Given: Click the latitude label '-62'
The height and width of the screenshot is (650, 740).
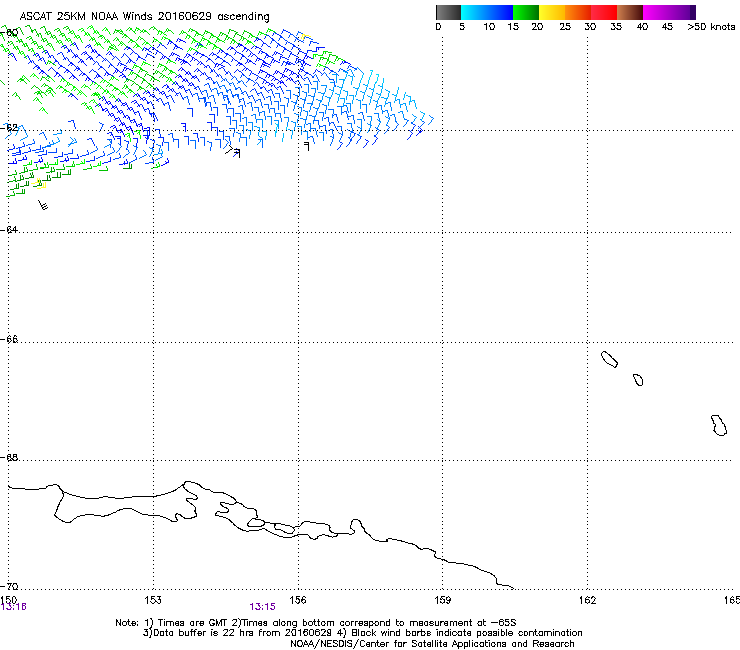Looking at the screenshot, I should [x=9, y=127].
